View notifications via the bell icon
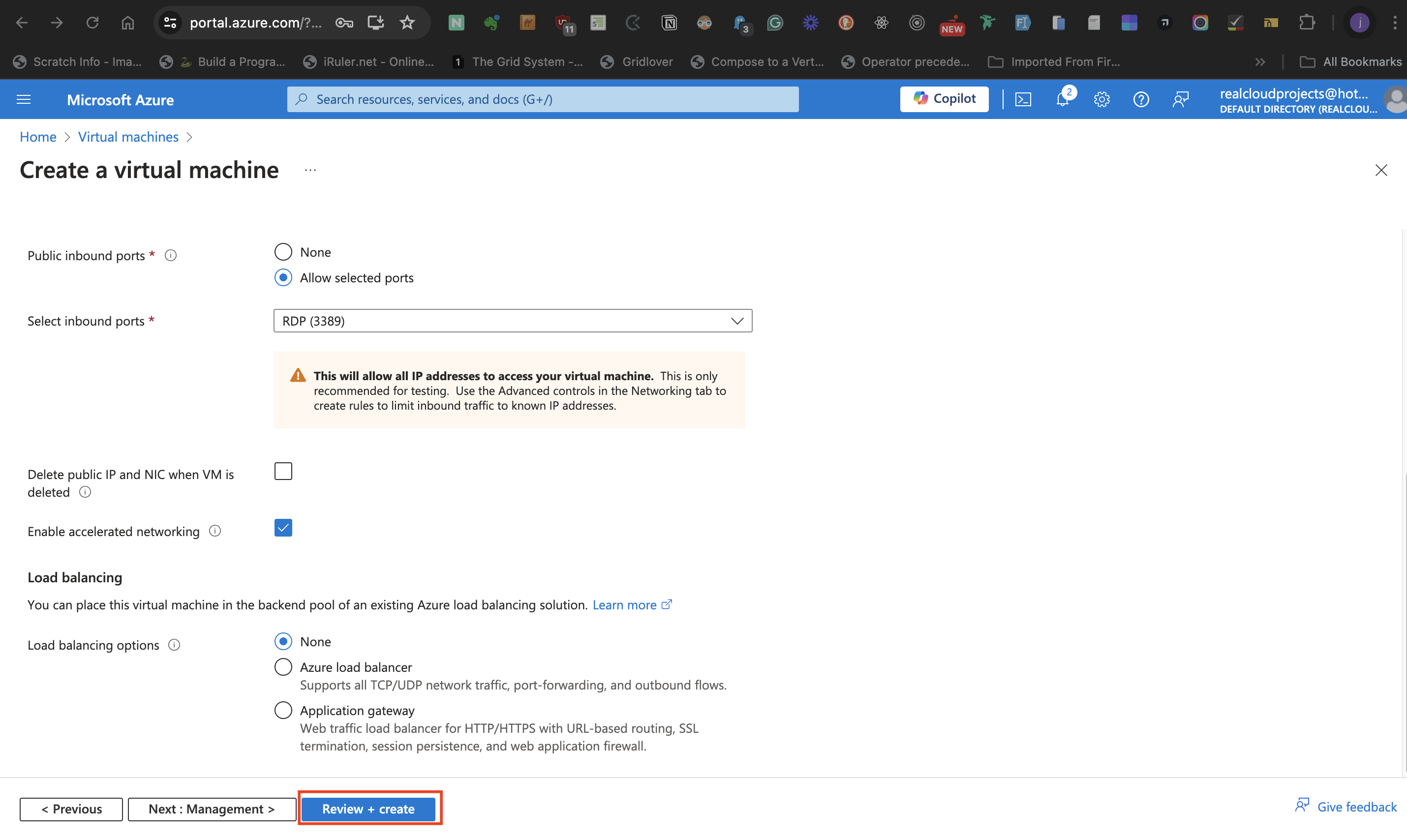The height and width of the screenshot is (840, 1407). (x=1063, y=99)
